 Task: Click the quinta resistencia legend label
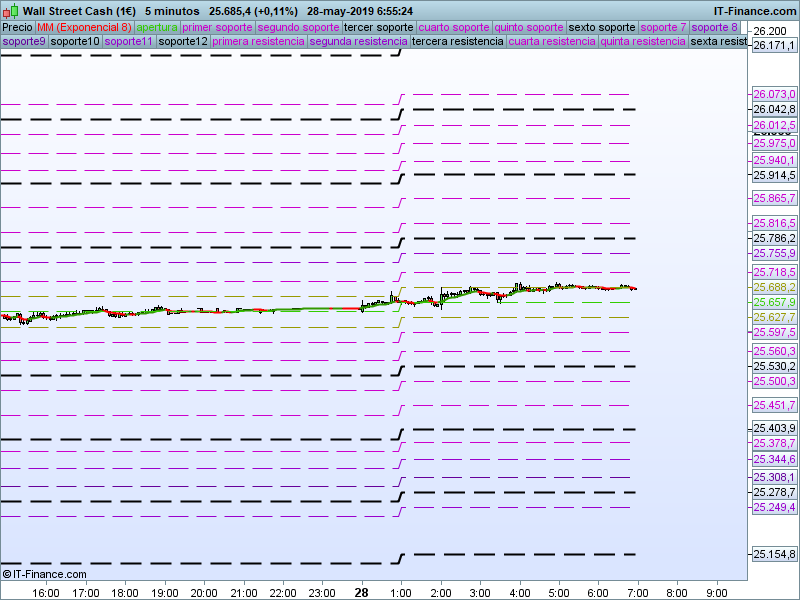(646, 42)
